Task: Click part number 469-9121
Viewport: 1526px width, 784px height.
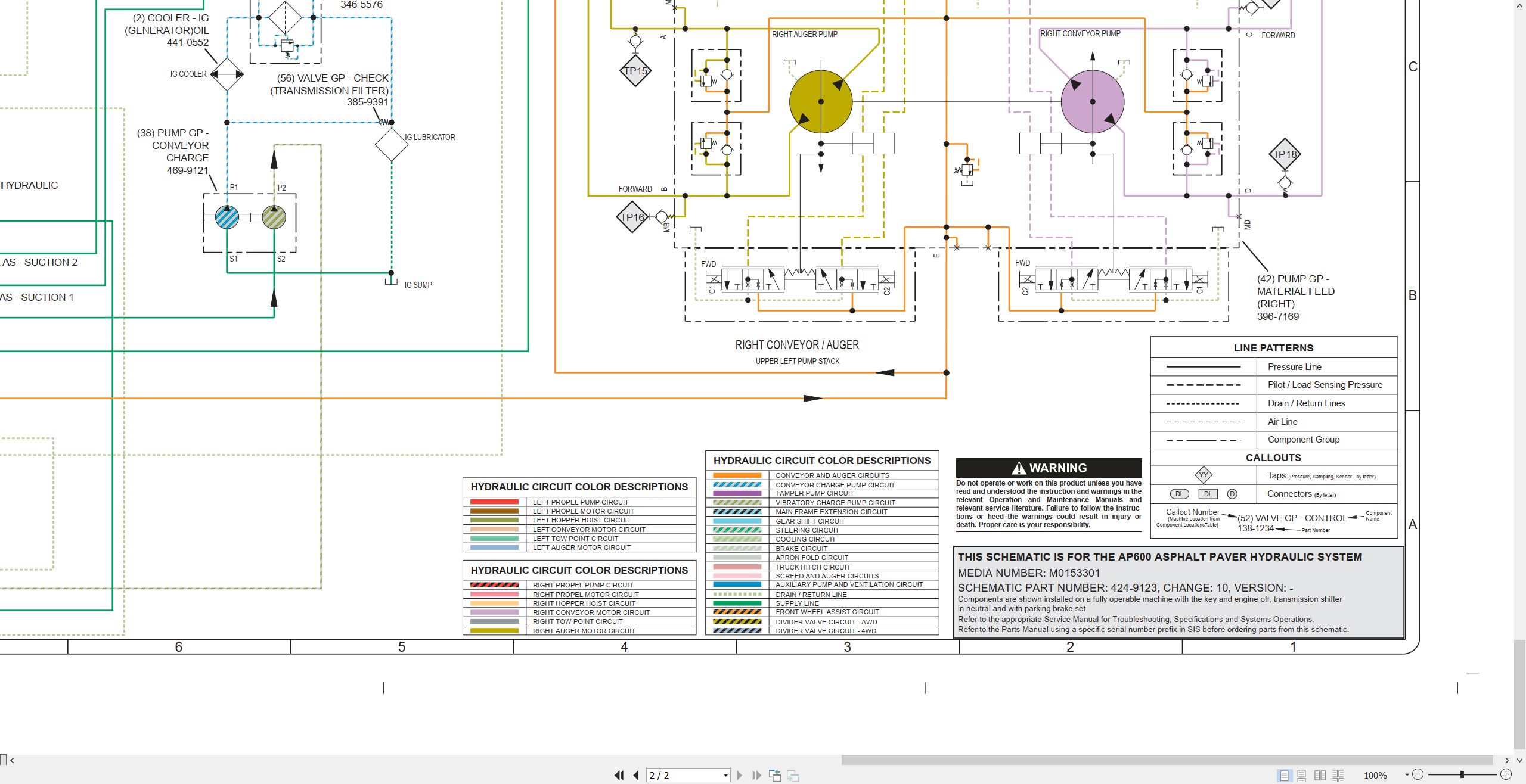Action: click(187, 170)
